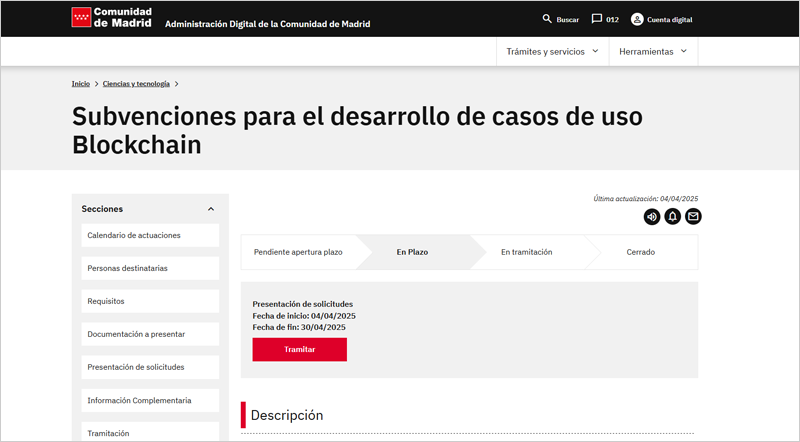
Task: Select the En tramitación stage tab
Action: pyautogui.click(x=526, y=252)
